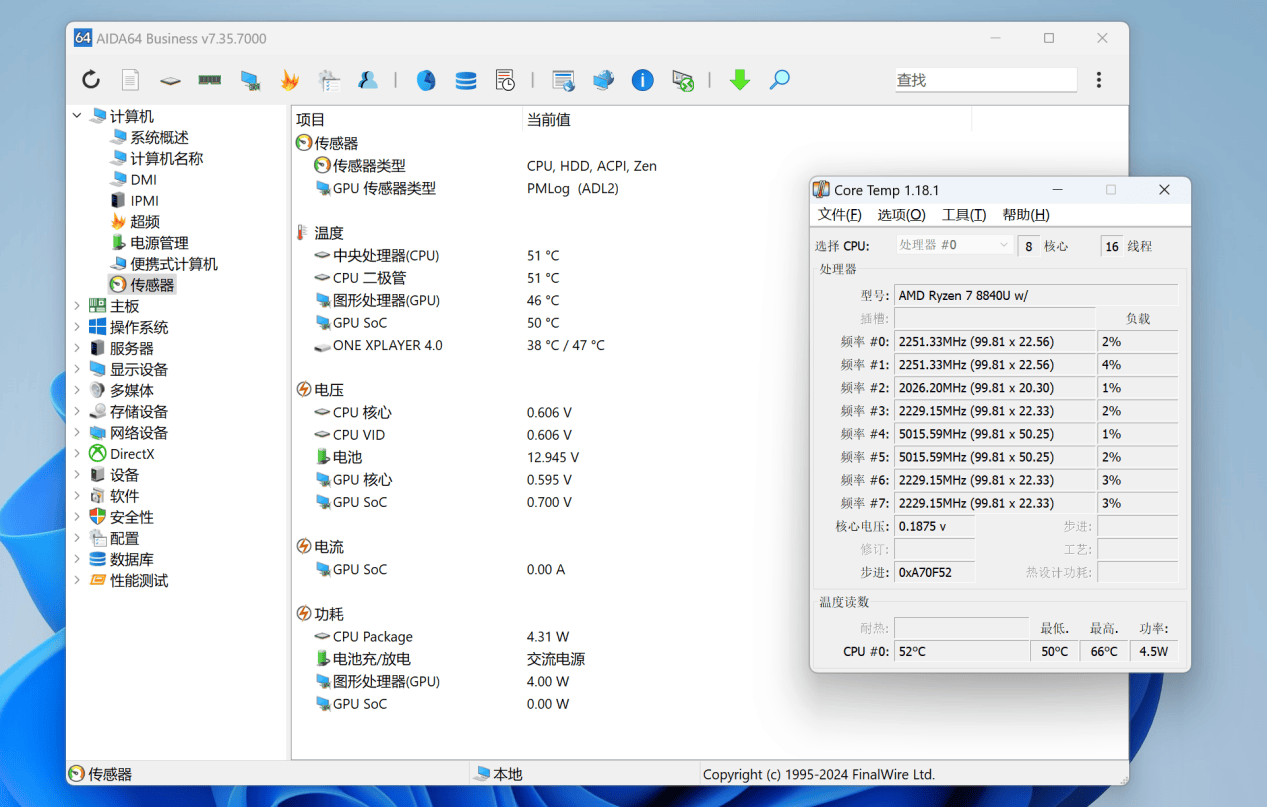Open 工具(T) menu in Core Temp
Screen dimensions: 1267x807
pos(964,215)
